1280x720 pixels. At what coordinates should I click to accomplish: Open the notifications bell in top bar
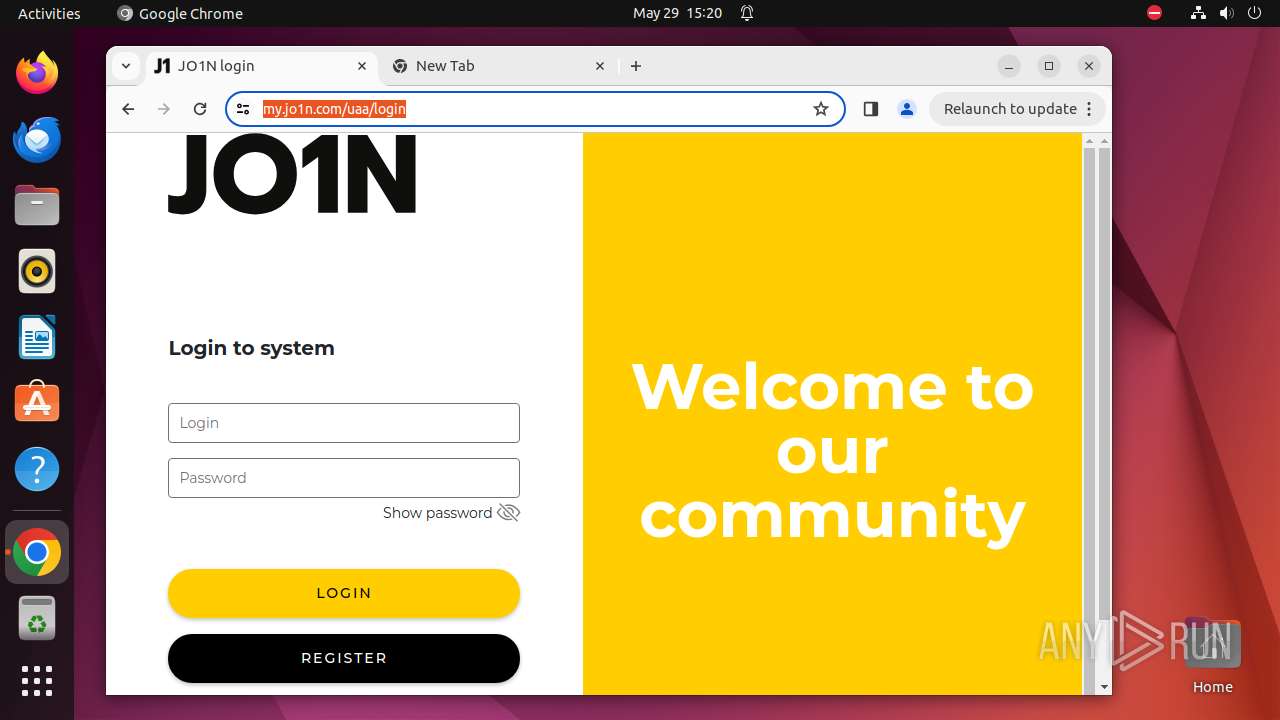(747, 13)
